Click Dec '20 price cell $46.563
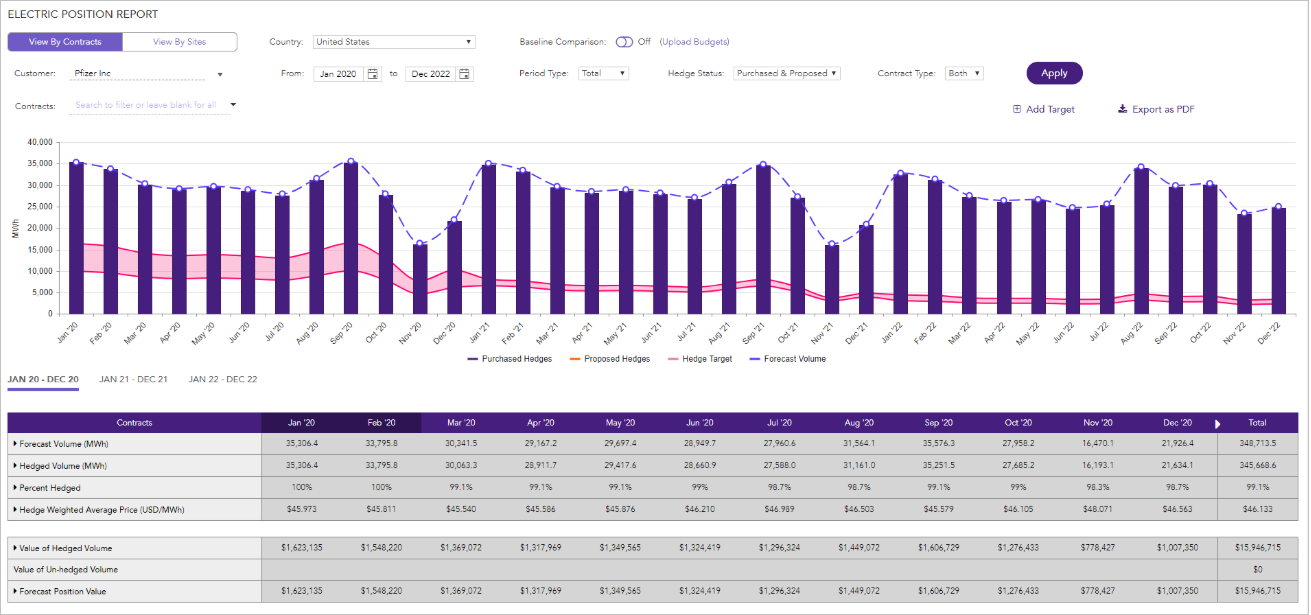 point(1178,510)
